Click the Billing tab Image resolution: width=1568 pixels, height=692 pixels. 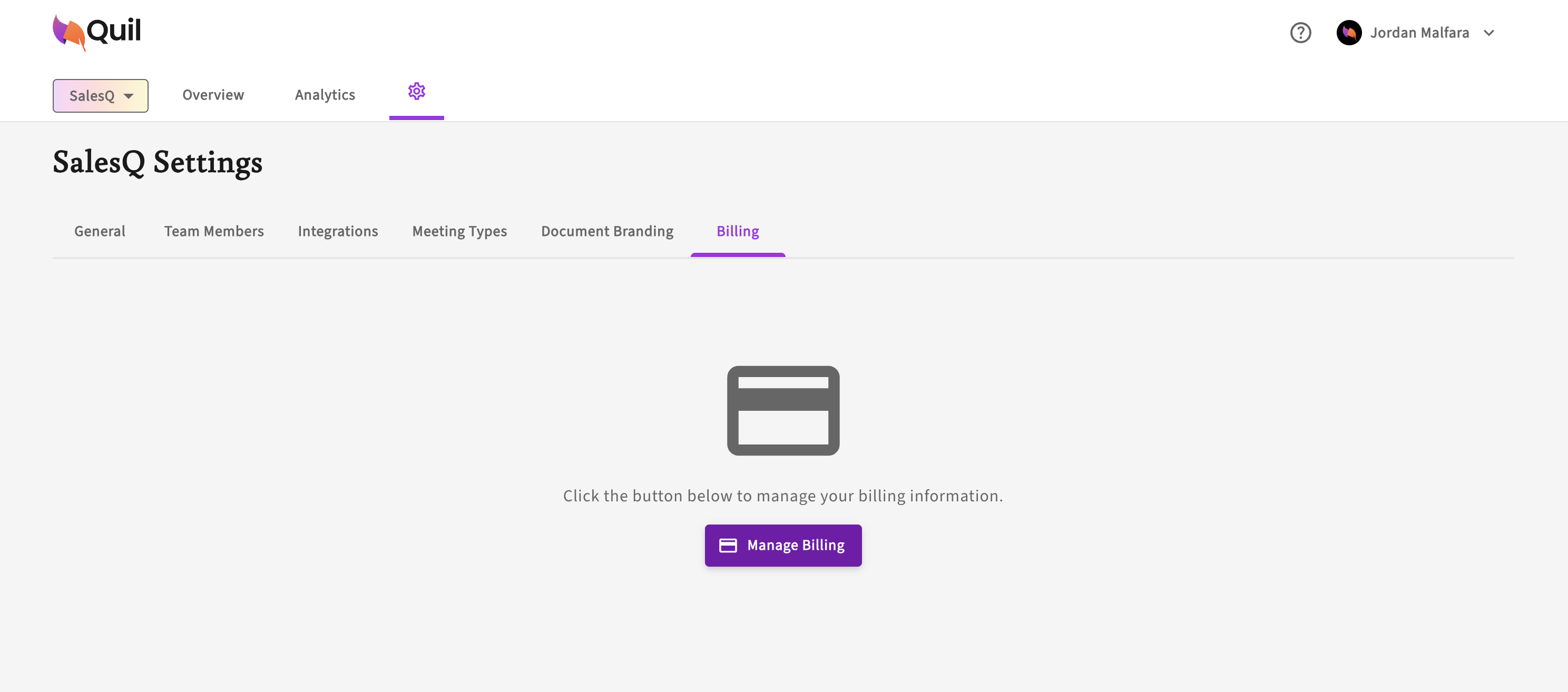pyautogui.click(x=738, y=231)
